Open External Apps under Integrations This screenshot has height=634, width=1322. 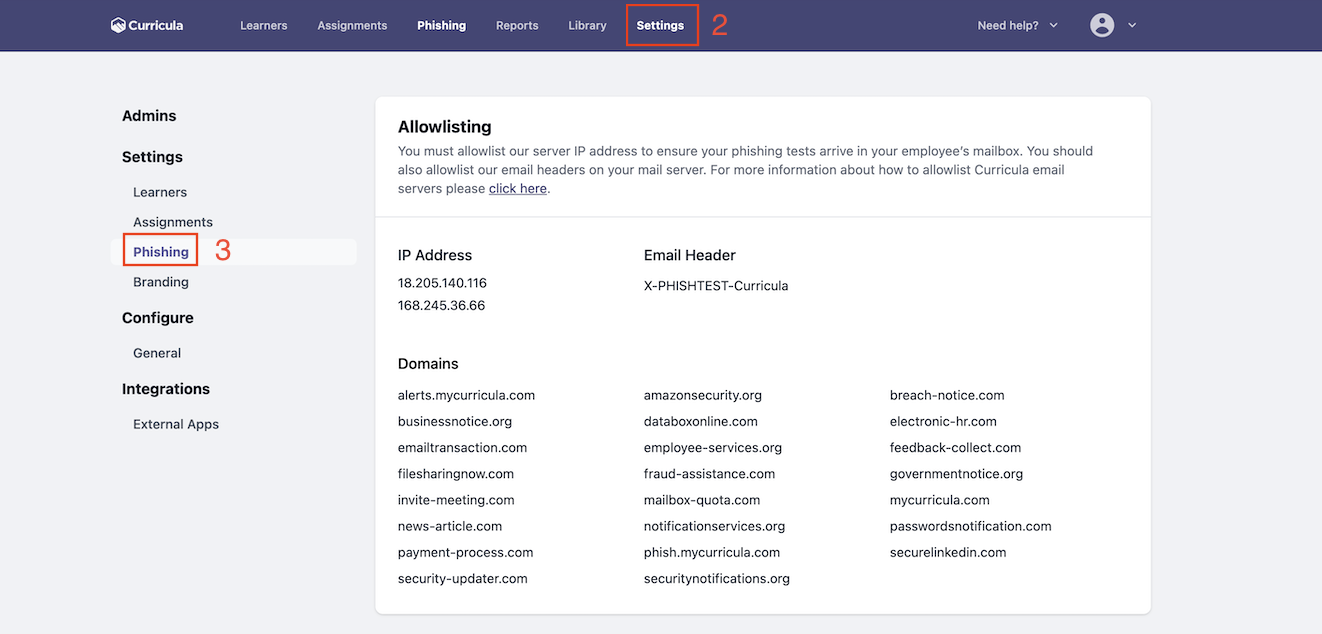(x=176, y=424)
